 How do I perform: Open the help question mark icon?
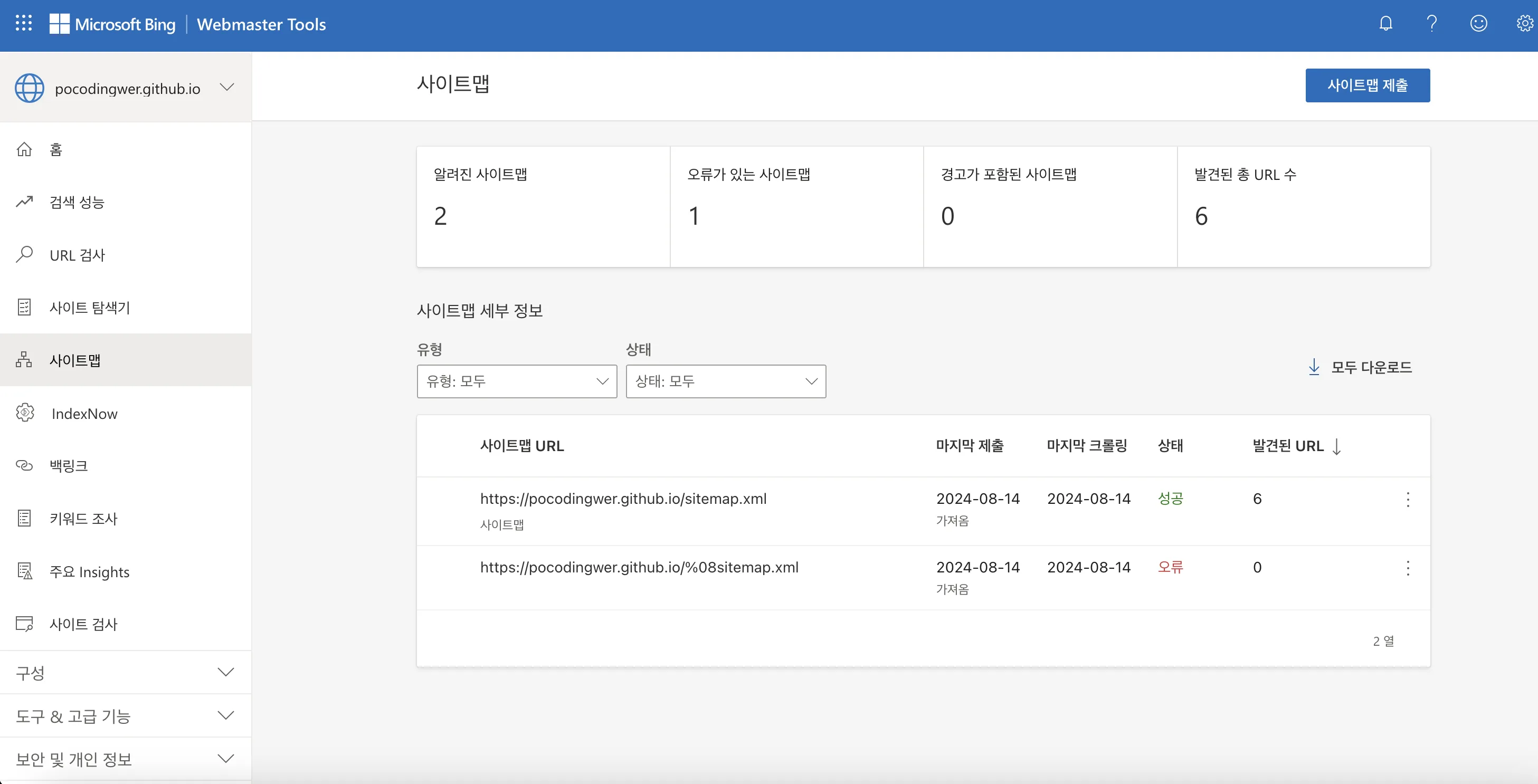click(1432, 23)
